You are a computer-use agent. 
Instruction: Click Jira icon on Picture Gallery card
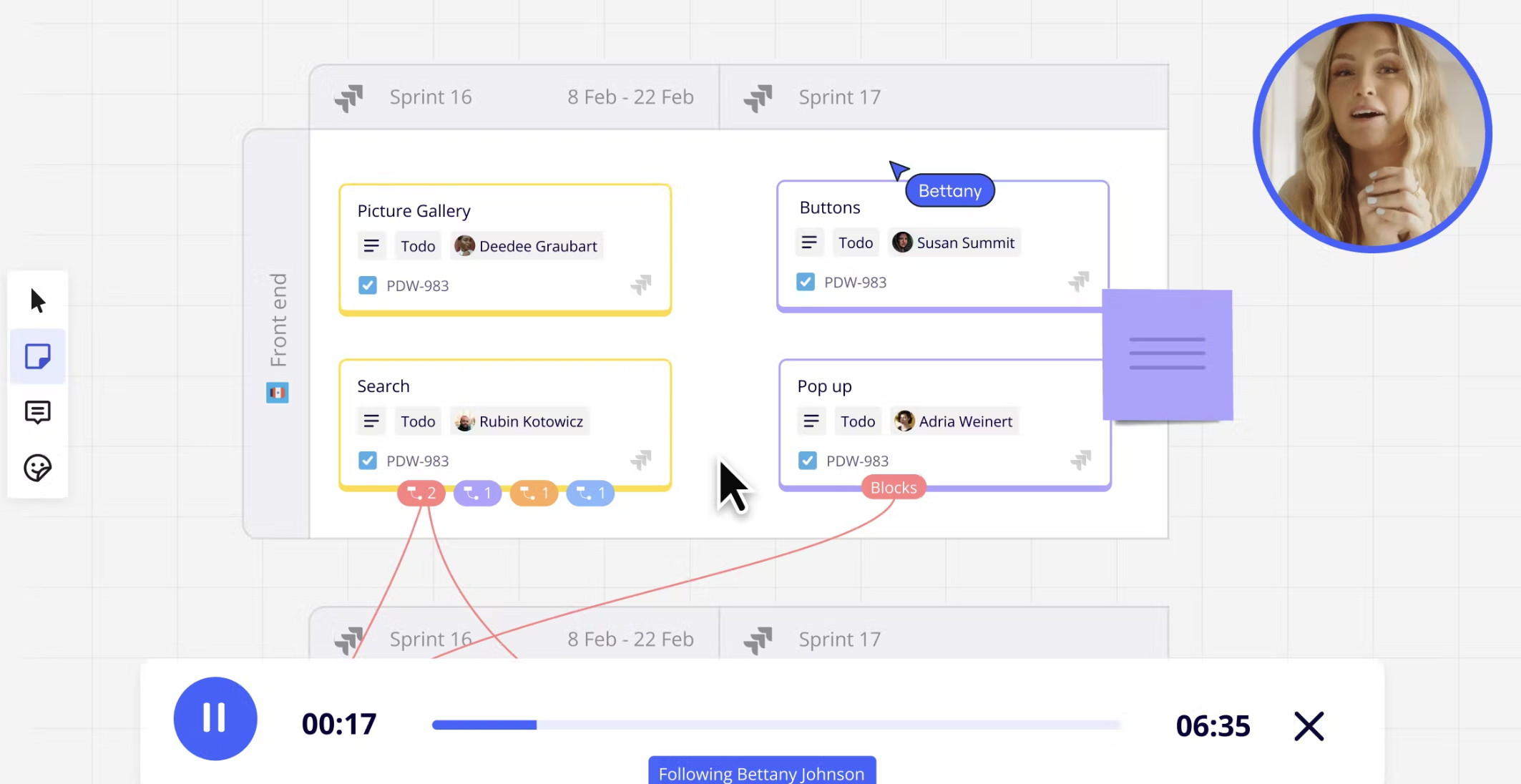point(641,285)
